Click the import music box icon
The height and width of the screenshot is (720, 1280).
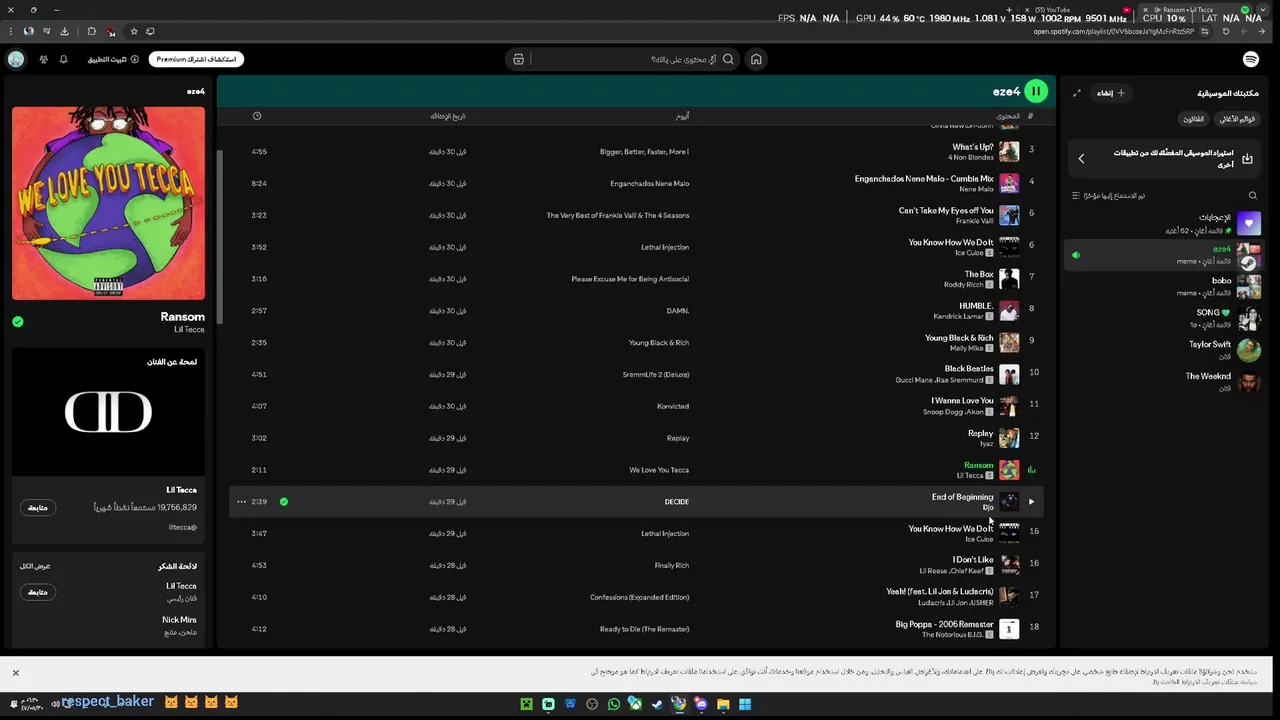point(1247,159)
